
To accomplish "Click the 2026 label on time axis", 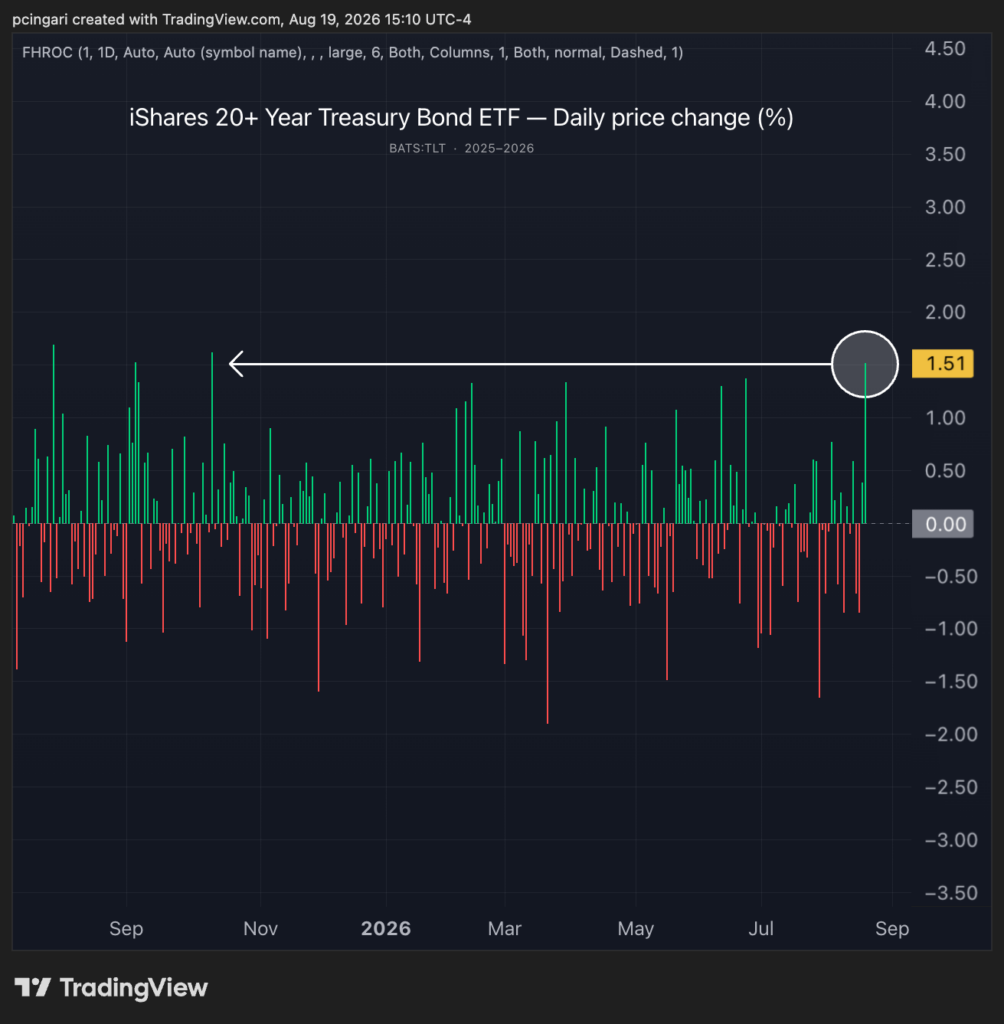I will pos(386,929).
